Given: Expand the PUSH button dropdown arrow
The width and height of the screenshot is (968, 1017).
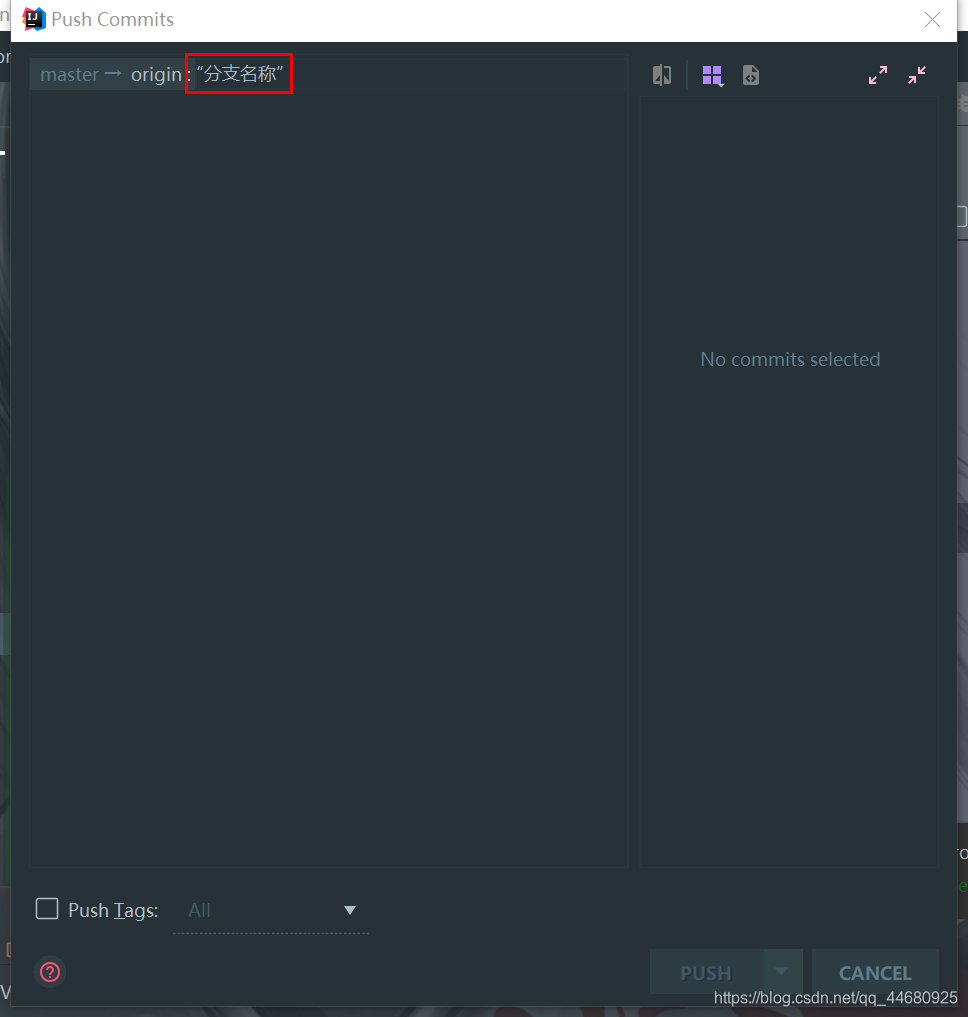Looking at the screenshot, I should (x=782, y=972).
